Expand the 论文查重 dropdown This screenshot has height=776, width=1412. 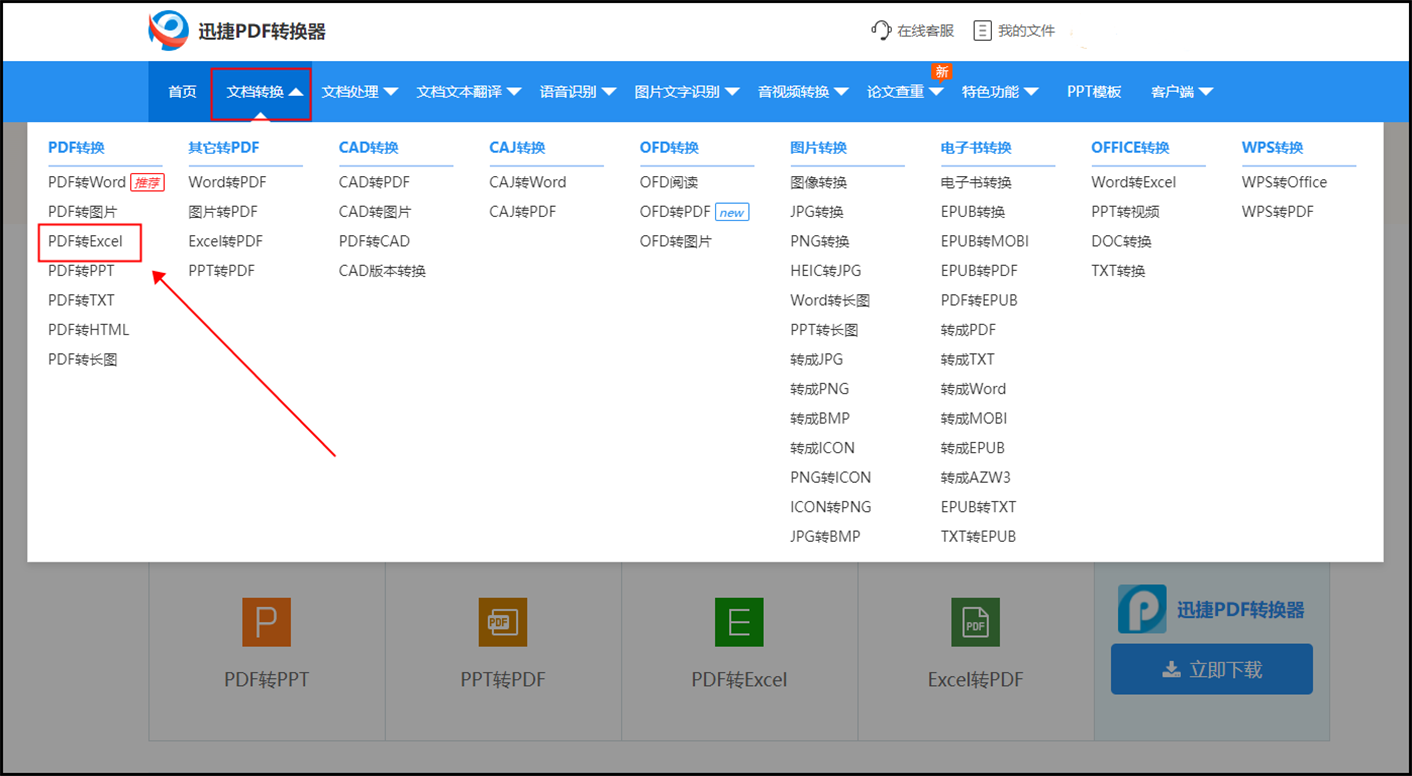click(936, 92)
